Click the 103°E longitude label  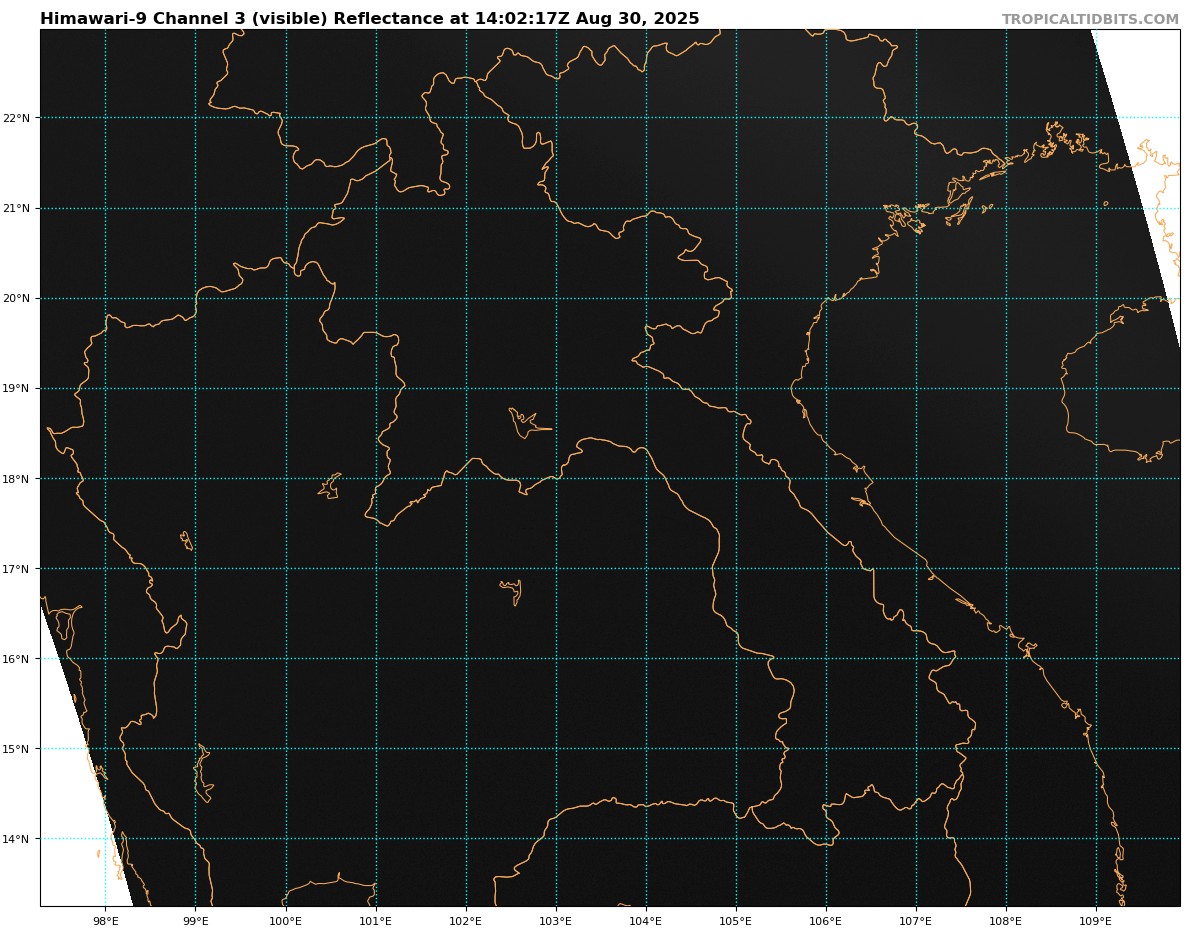(556, 921)
